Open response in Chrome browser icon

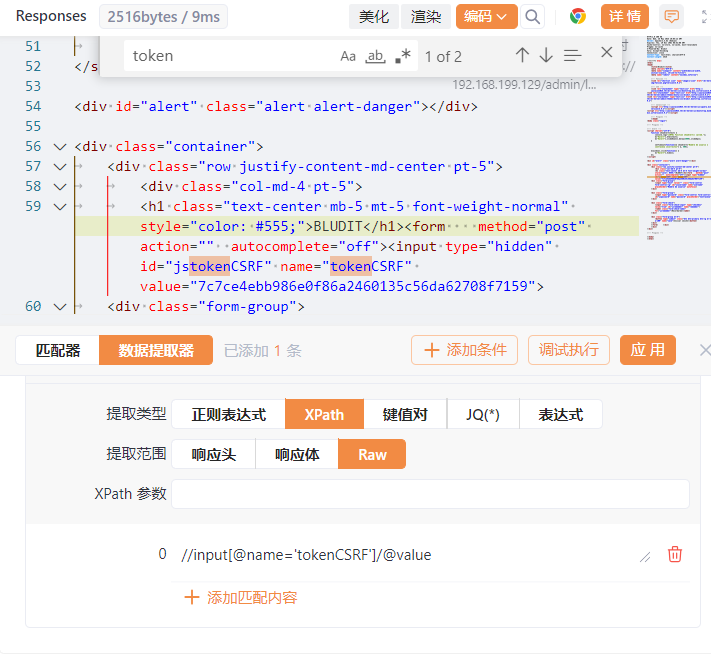click(578, 16)
